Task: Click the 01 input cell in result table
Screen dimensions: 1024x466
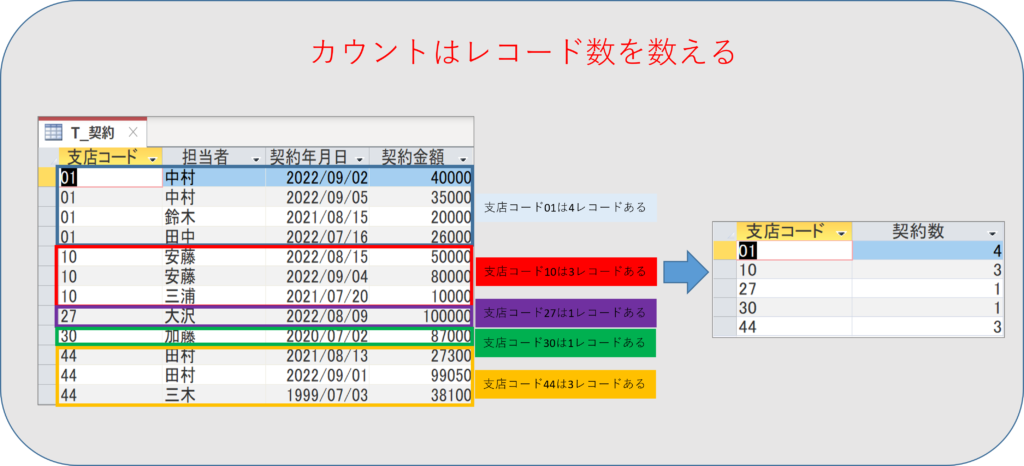Action: click(x=794, y=250)
